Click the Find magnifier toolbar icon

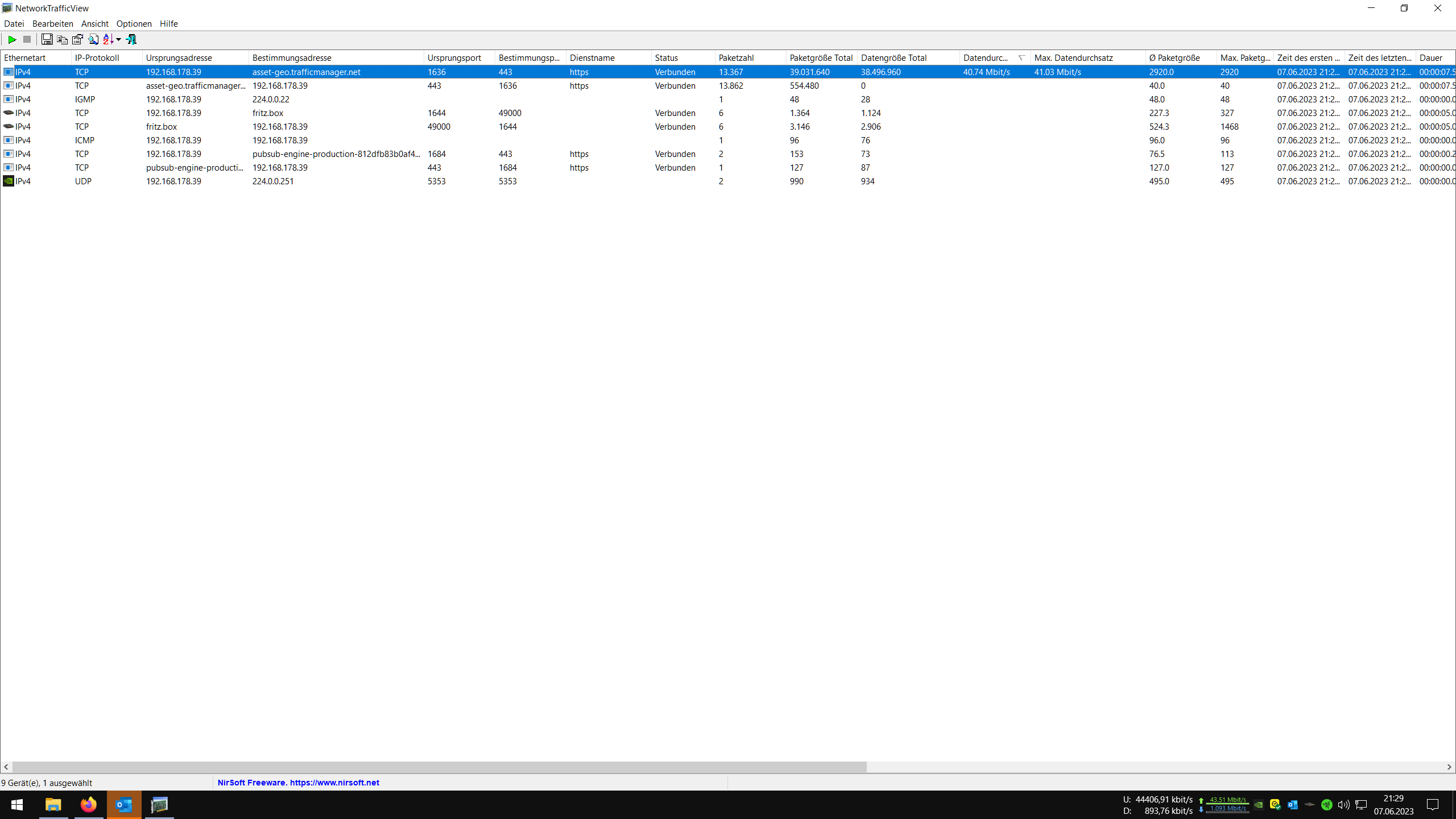coord(93,39)
